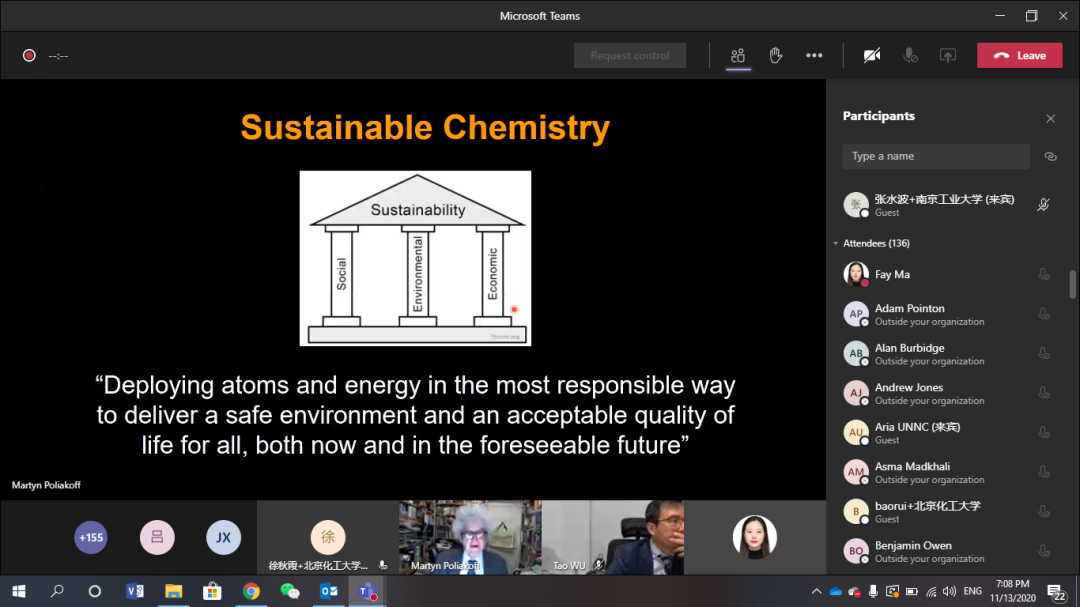This screenshot has height=607, width=1080.
Task: Show the +155 additional participants
Action: 91,538
